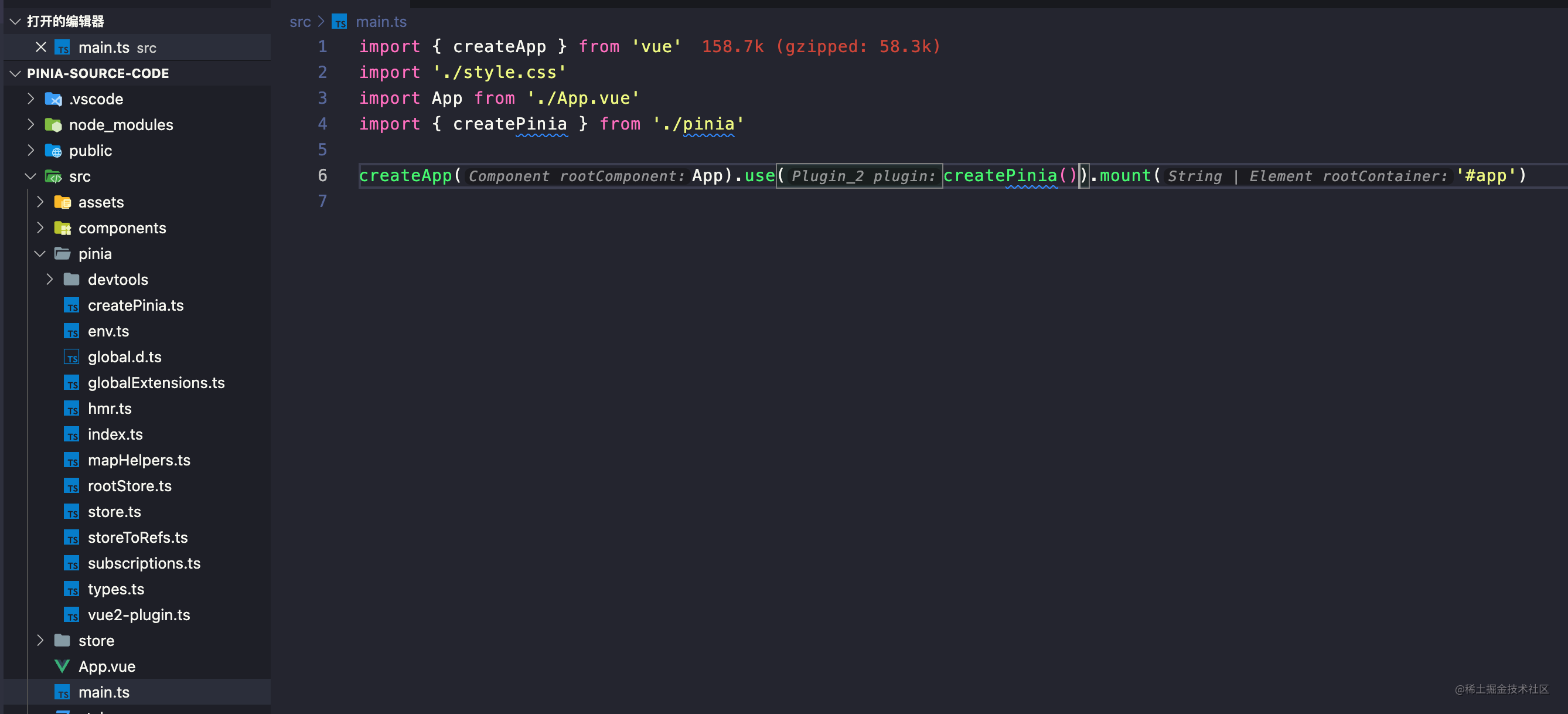This screenshot has width=1568, height=714.
Task: Click main.ts breadcrumb item
Action: pyautogui.click(x=380, y=22)
